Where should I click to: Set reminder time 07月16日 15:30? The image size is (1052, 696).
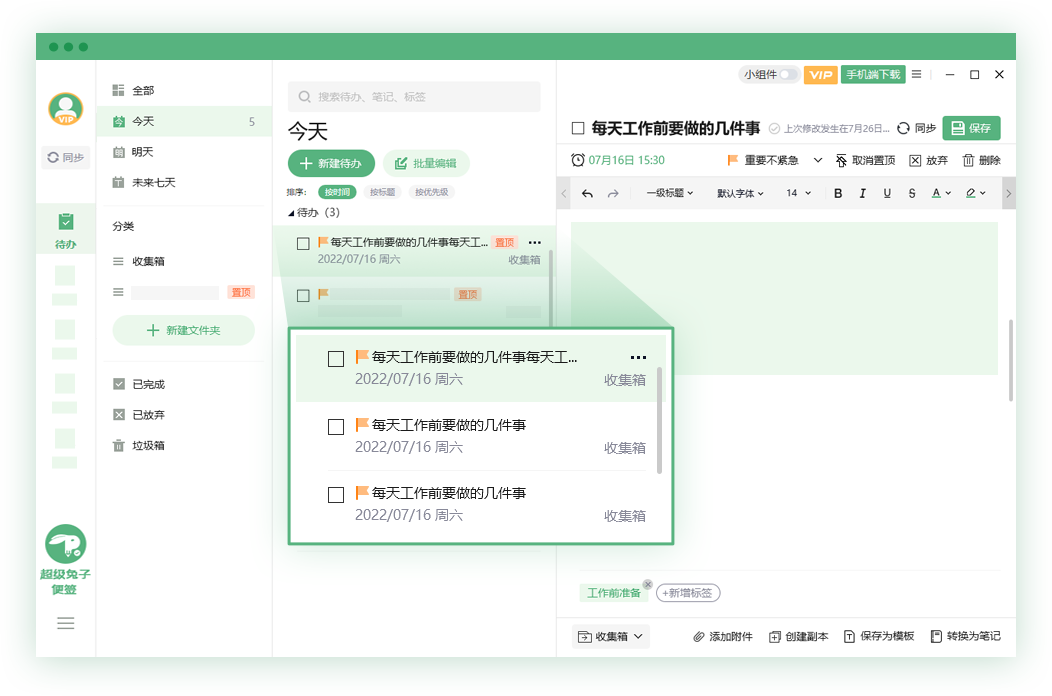coord(618,160)
